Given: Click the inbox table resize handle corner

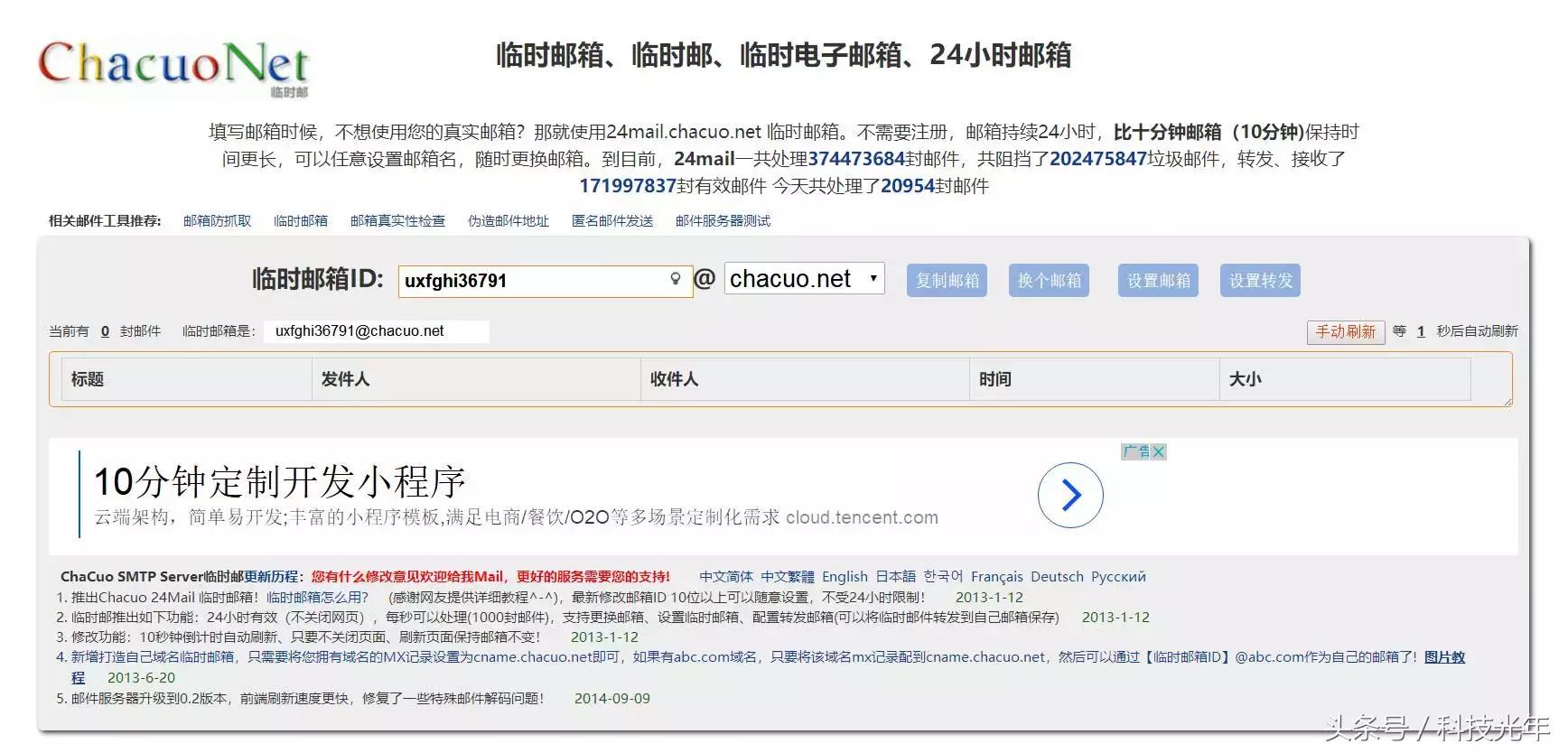Looking at the screenshot, I should click(1507, 402).
